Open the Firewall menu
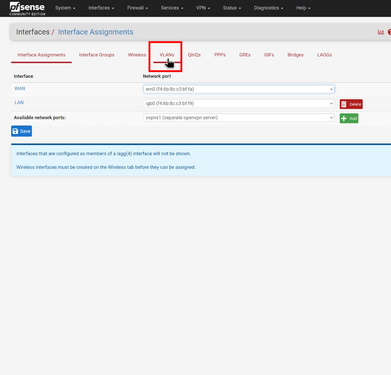The width and height of the screenshot is (391, 375). pyautogui.click(x=137, y=8)
